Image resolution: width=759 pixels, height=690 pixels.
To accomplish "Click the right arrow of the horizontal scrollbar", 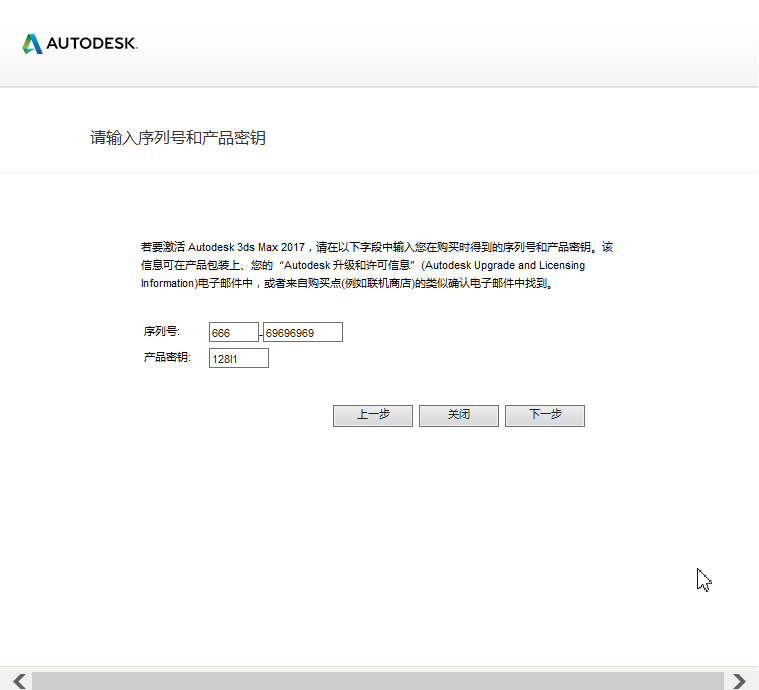I will 739,681.
